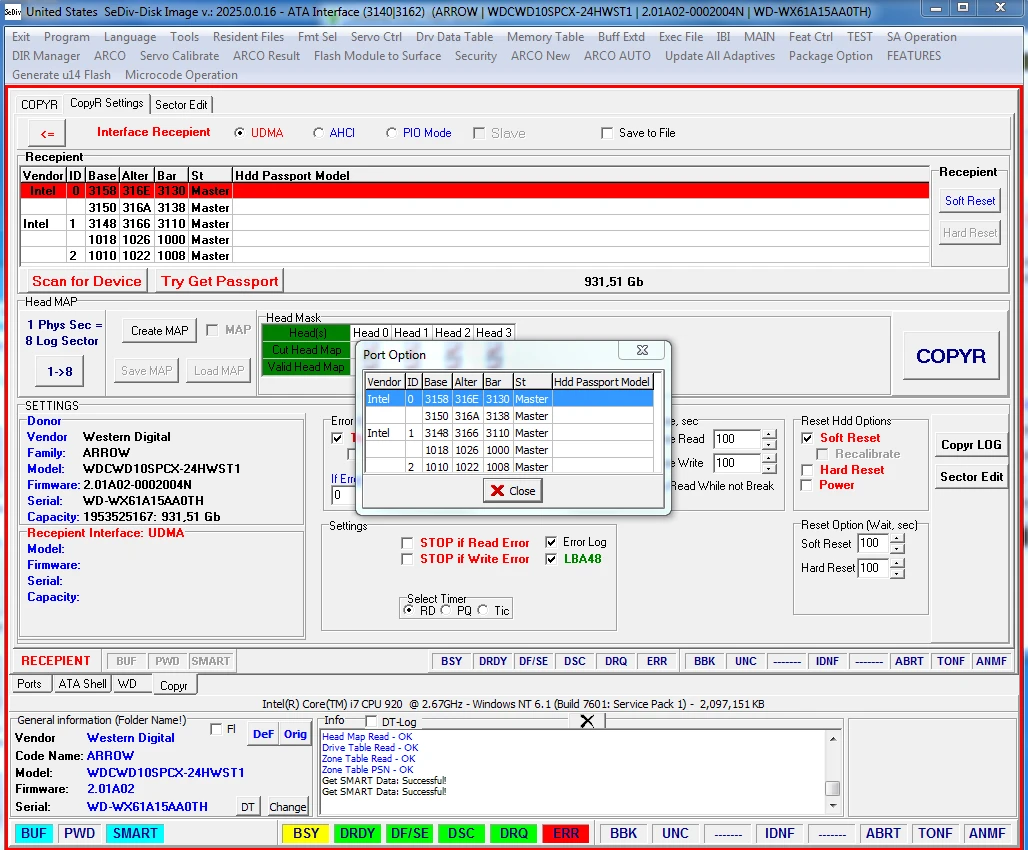
Task: Select the 3150 316A 3138 row in Port Option
Action: (509, 416)
